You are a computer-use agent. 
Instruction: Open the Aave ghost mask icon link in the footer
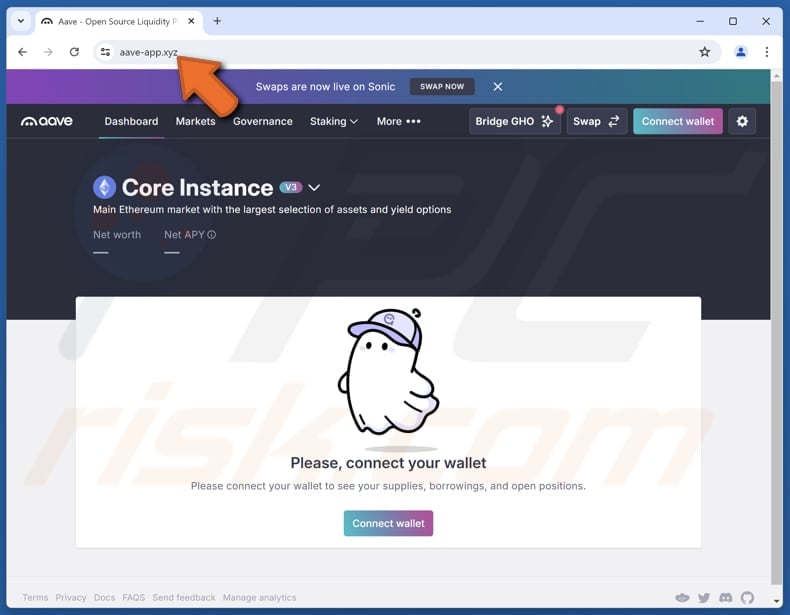(682, 598)
